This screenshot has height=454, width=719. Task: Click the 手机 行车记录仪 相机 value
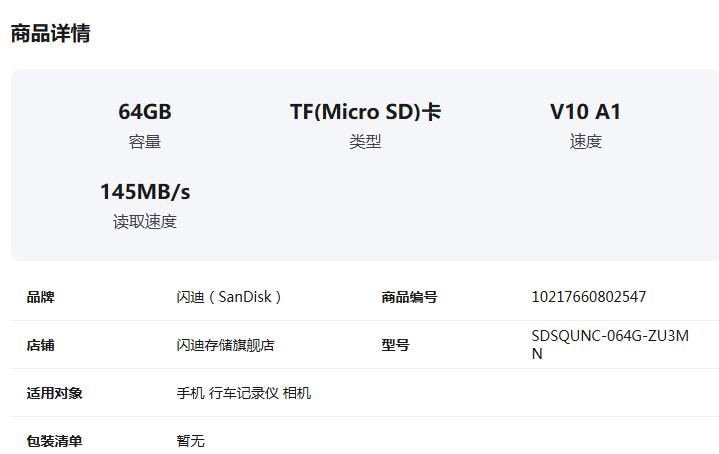(x=243, y=393)
